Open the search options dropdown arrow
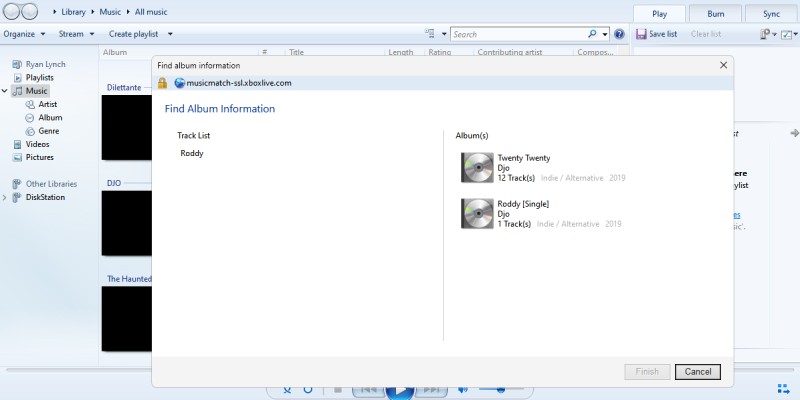 coord(605,34)
